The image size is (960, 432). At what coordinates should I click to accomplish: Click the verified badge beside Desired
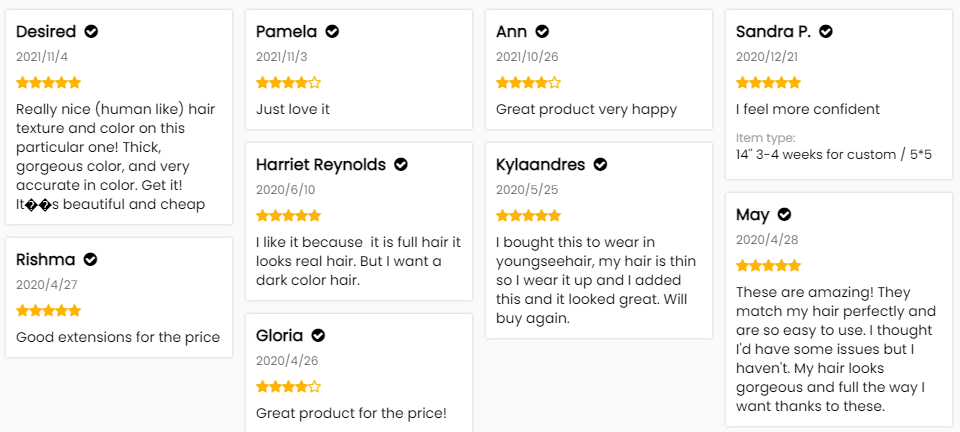[91, 32]
